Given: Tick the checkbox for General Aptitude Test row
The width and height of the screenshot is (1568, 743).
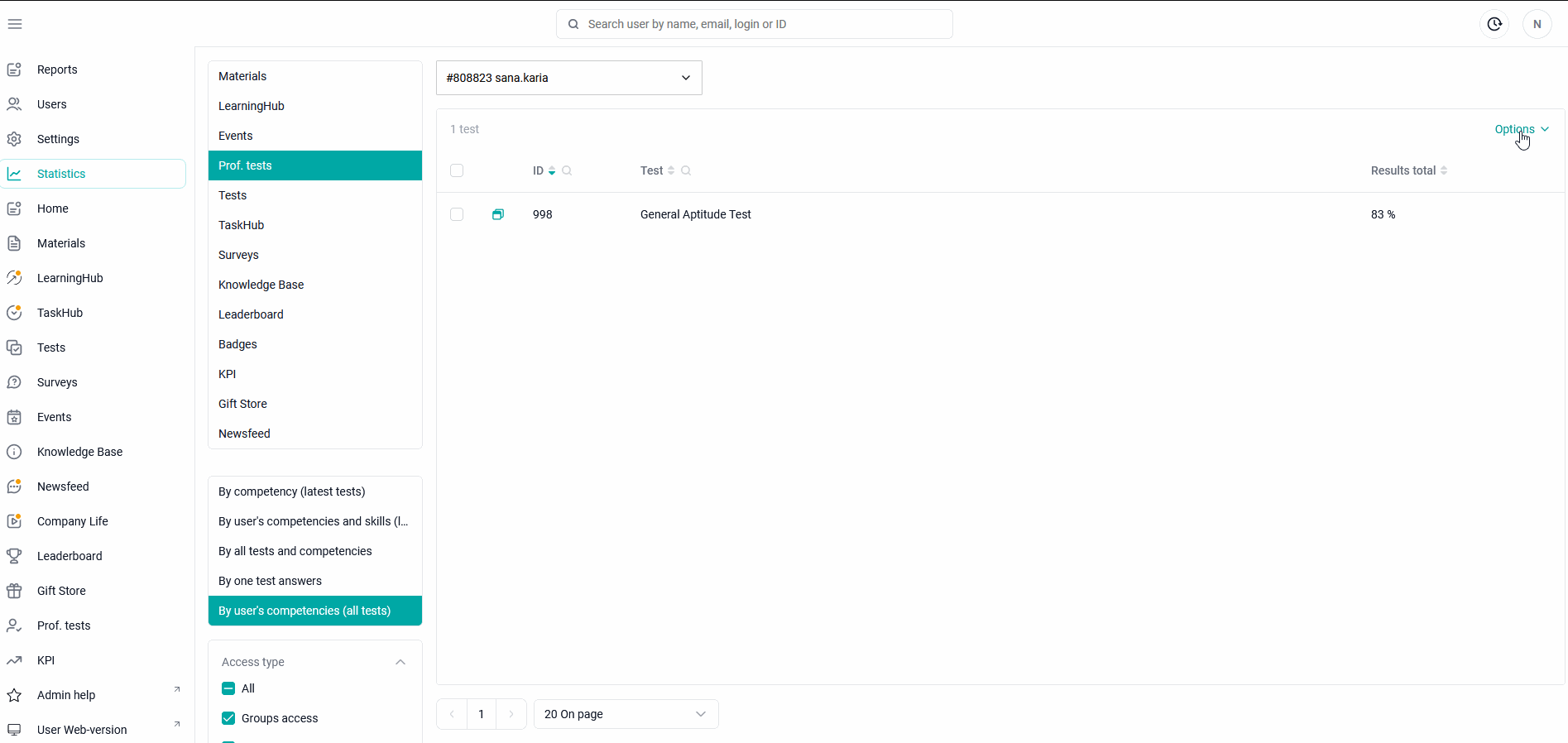Looking at the screenshot, I should (457, 214).
